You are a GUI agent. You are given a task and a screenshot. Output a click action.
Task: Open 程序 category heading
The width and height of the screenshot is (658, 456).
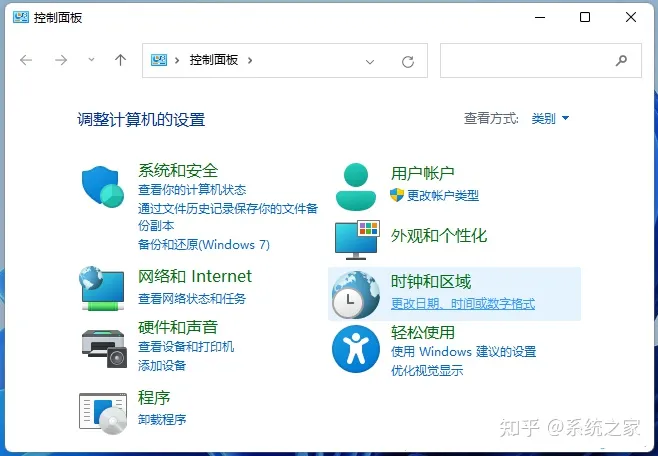click(154, 398)
